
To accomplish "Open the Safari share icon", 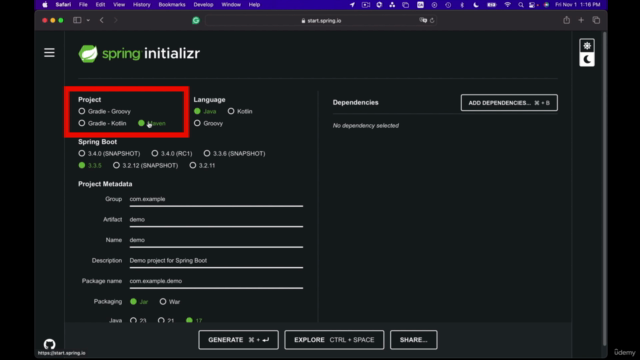I will (567, 20).
